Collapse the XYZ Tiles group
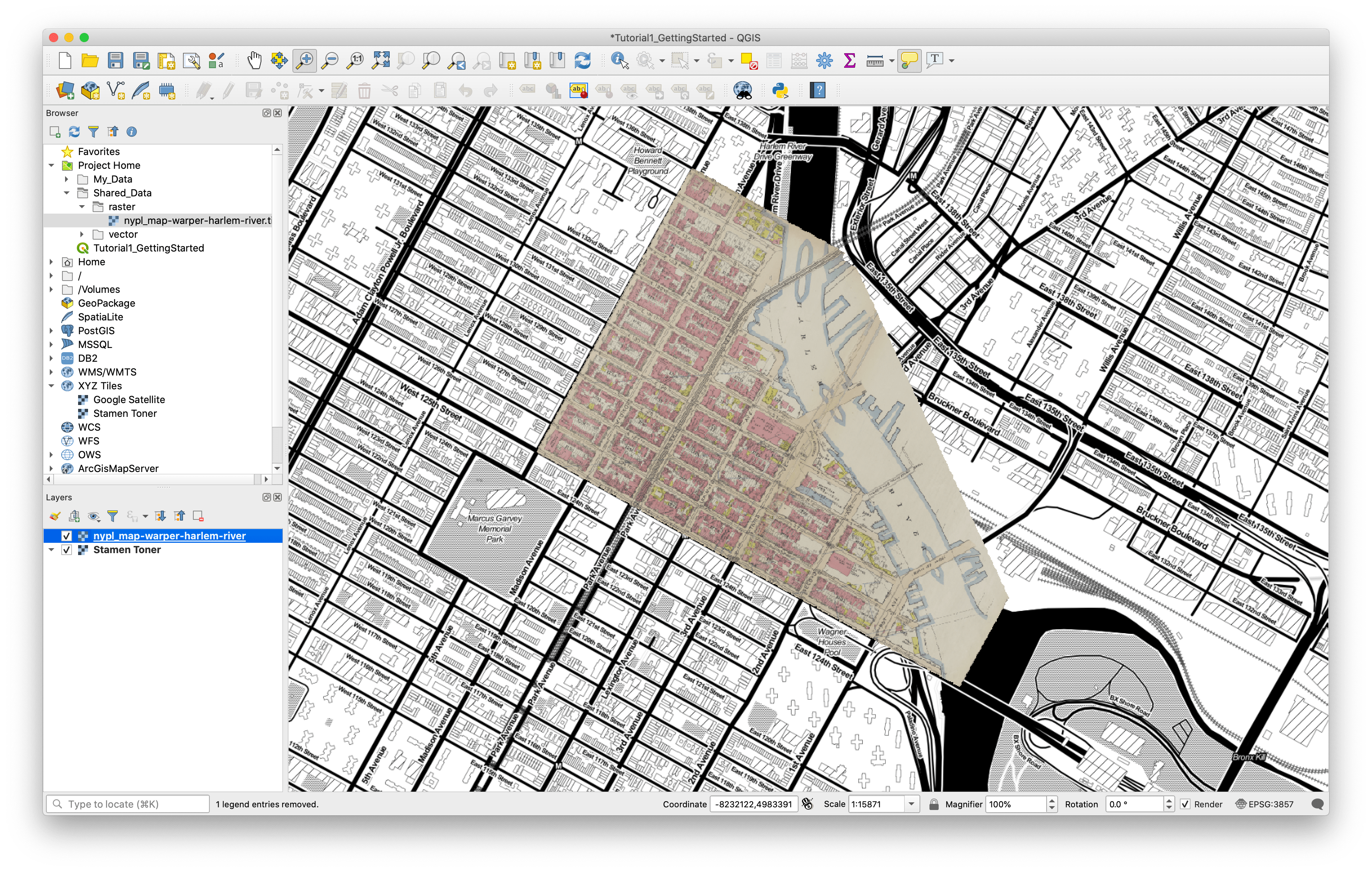The height and width of the screenshot is (872, 1372). (x=52, y=385)
